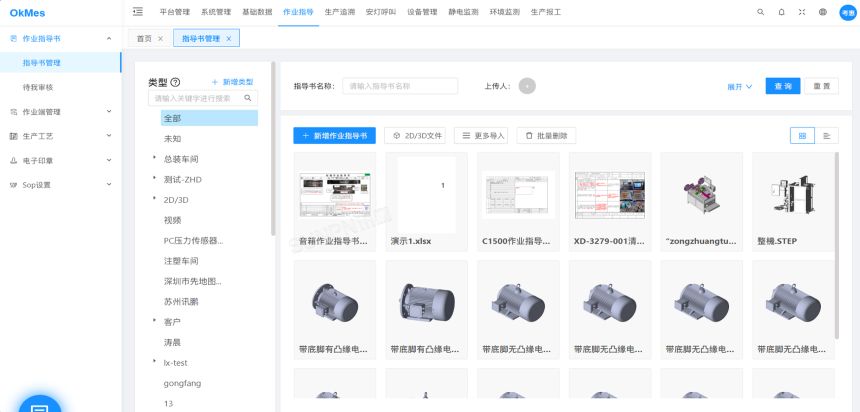Open the 静电监测 top menu

[x=463, y=12]
